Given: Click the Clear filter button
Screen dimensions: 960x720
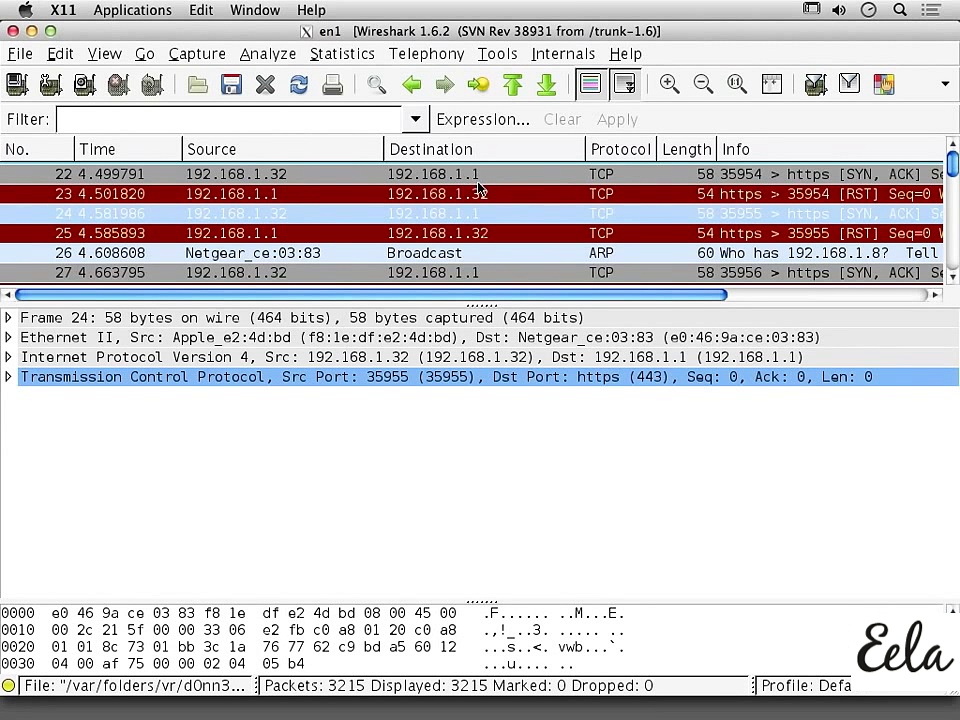Looking at the screenshot, I should (x=562, y=119).
